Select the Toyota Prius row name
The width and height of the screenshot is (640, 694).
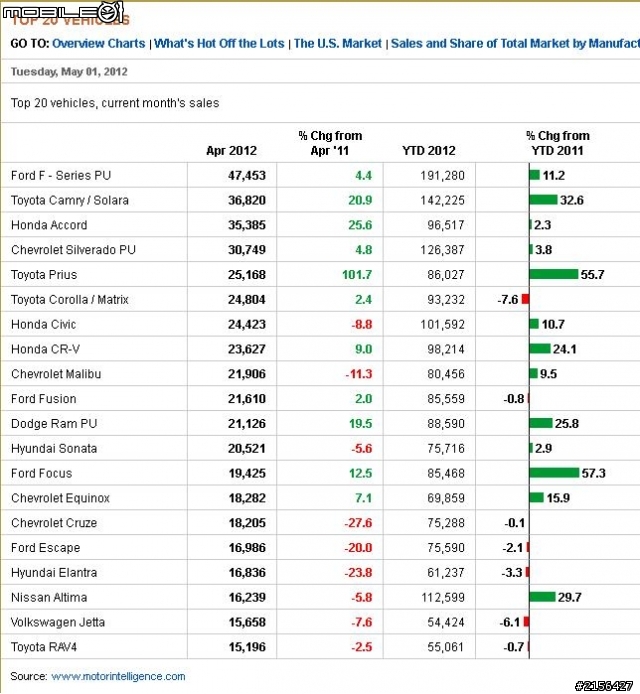(x=44, y=274)
